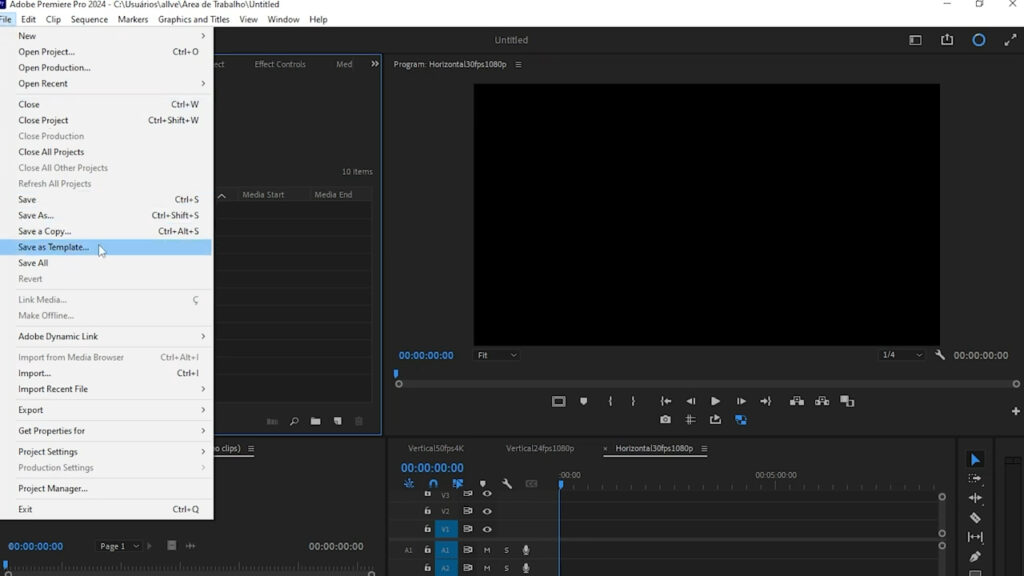
Task: Show hidden panel tabs double chevron
Action: [375, 63]
